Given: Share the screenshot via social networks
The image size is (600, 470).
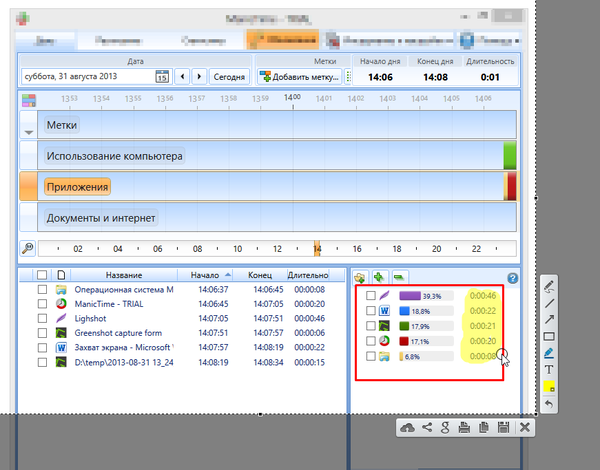Looking at the screenshot, I should point(427,428).
